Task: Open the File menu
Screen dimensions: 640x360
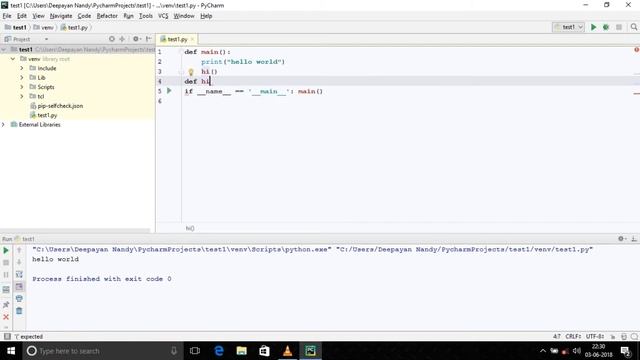Action: (7, 16)
